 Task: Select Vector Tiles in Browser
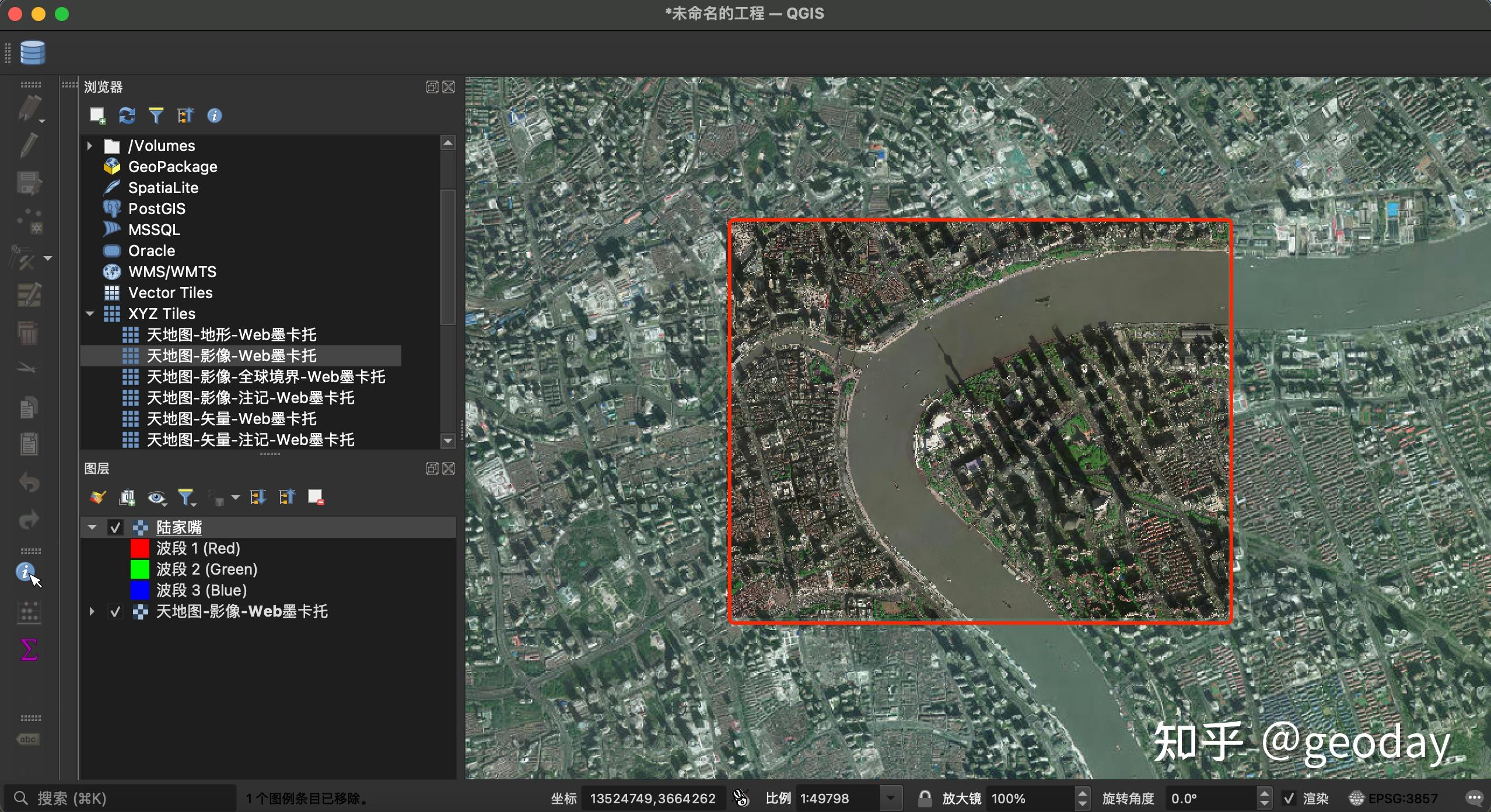pos(170,293)
